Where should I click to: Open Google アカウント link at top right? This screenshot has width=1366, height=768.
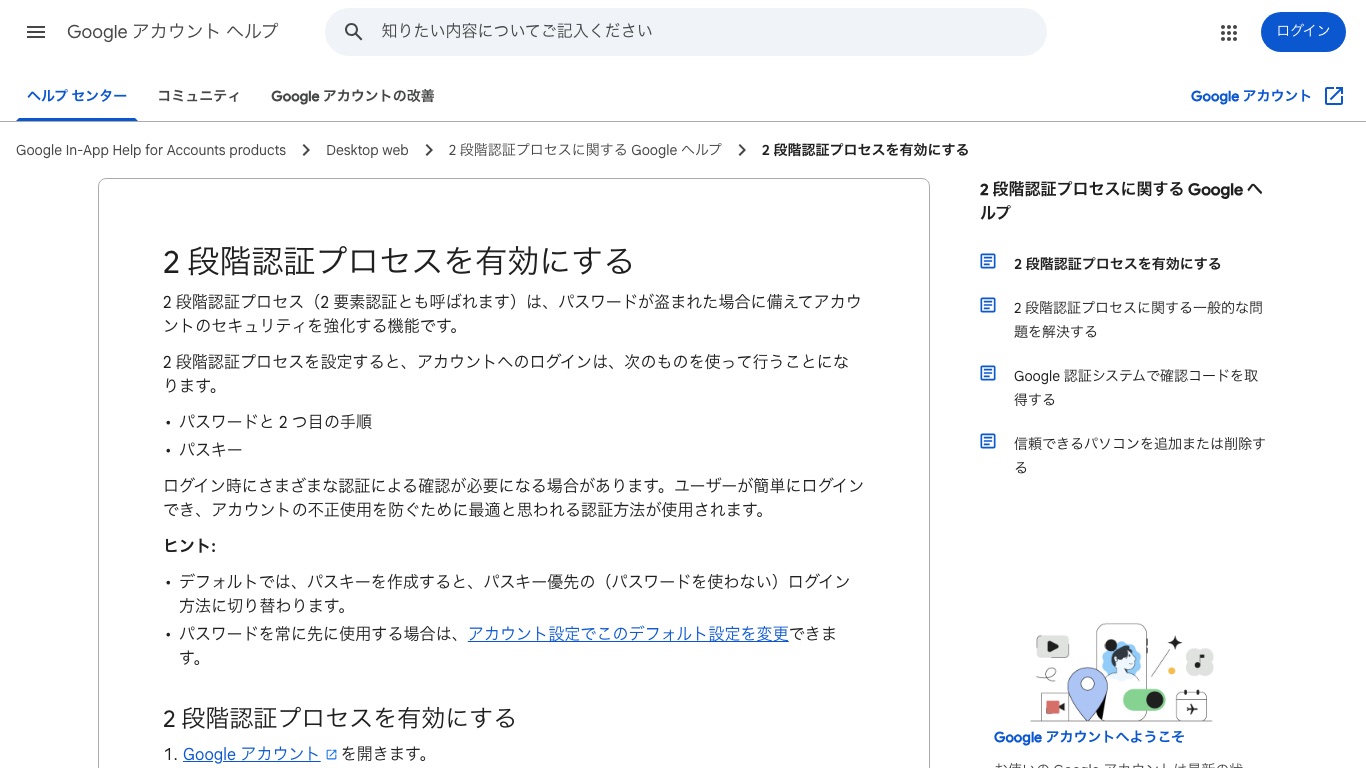(1251, 96)
